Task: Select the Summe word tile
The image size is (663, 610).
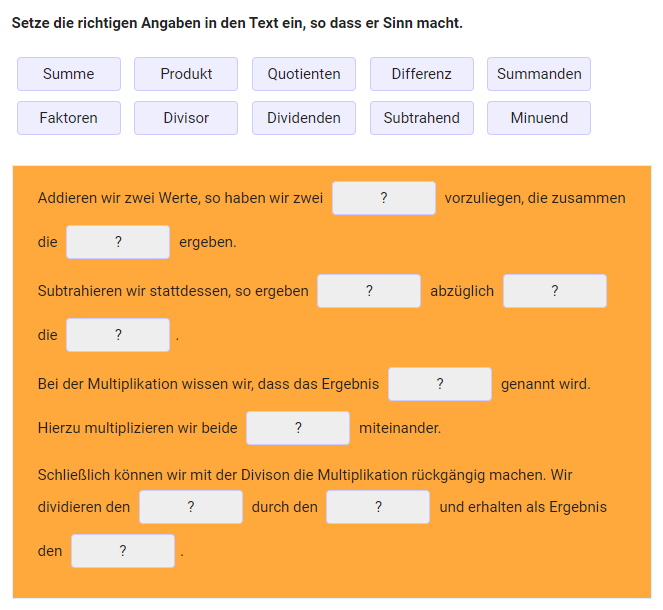Action: [x=69, y=74]
